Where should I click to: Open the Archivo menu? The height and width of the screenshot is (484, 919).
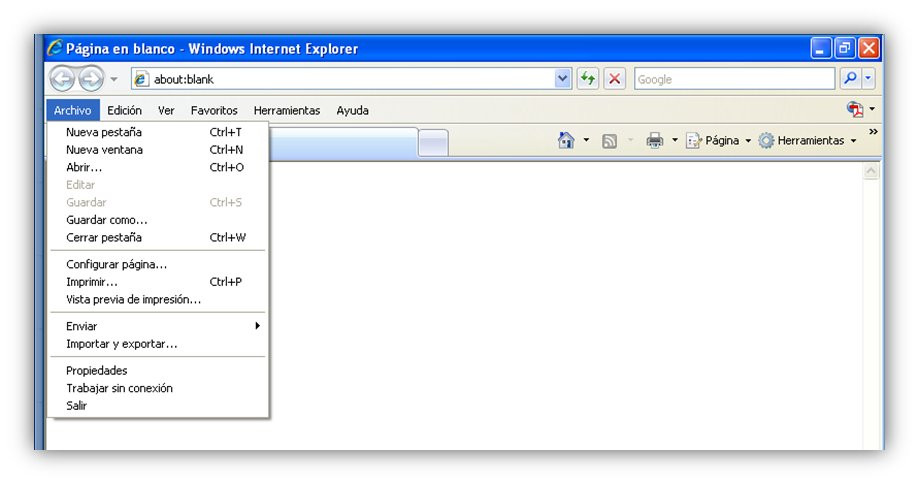pyautogui.click(x=73, y=110)
